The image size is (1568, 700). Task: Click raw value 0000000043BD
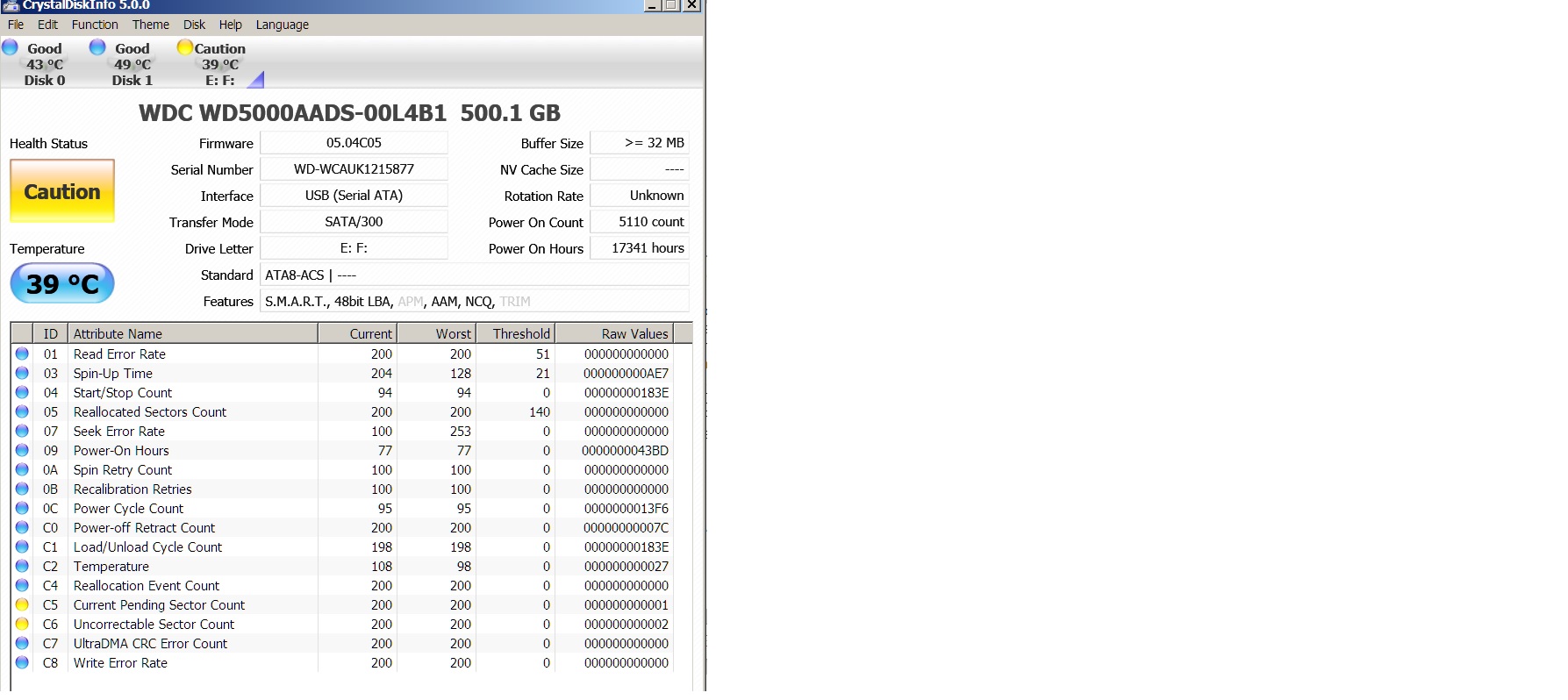pyautogui.click(x=625, y=451)
